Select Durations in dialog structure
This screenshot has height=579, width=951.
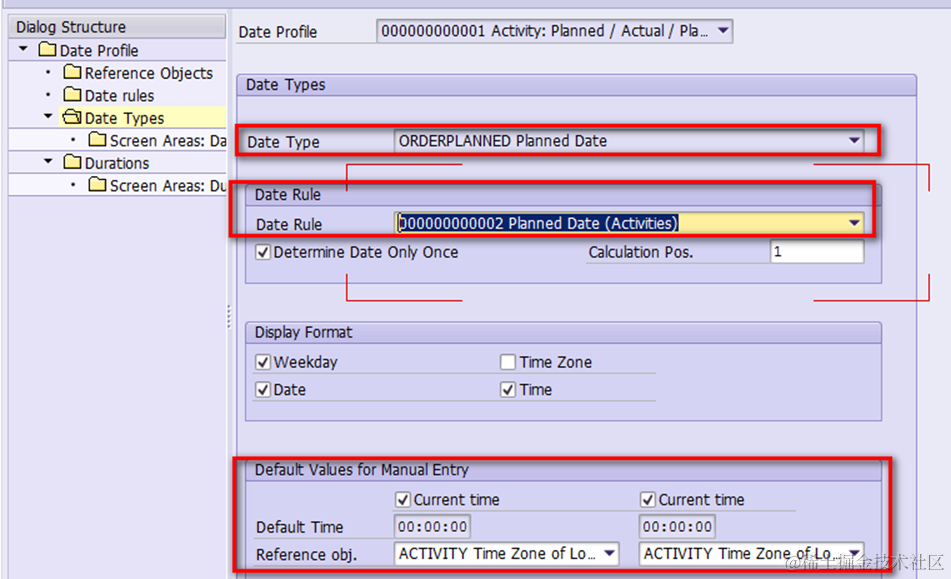click(117, 163)
